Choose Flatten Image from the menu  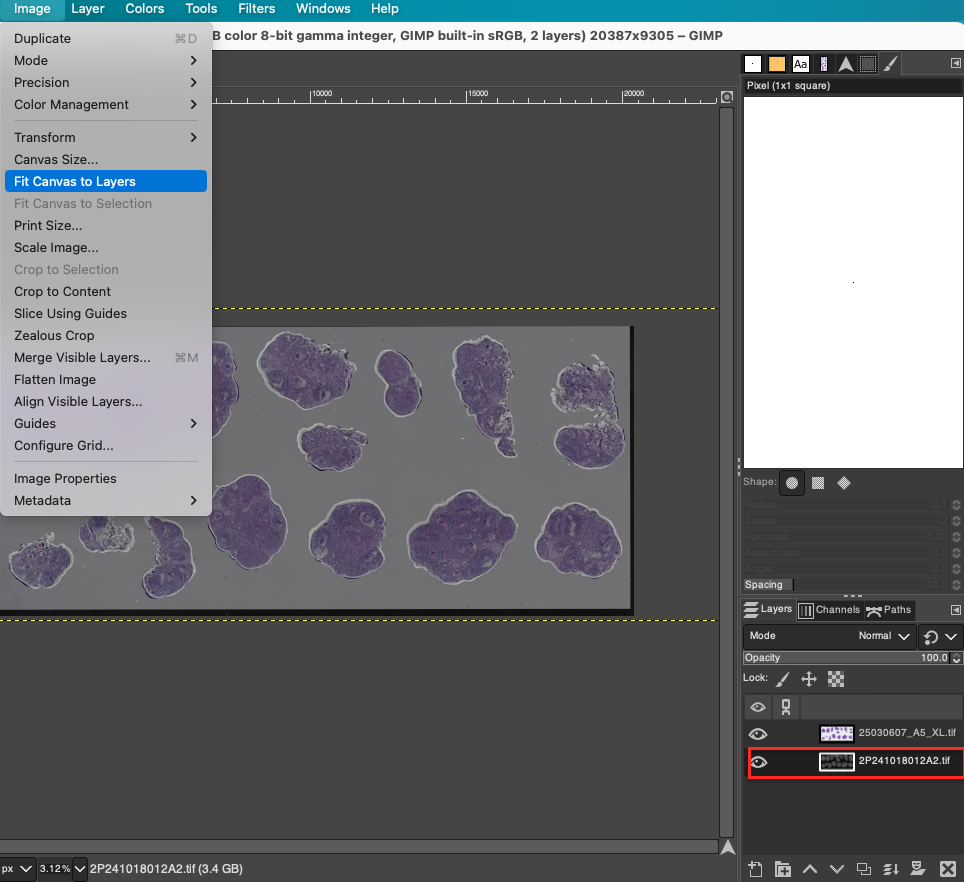[54, 379]
